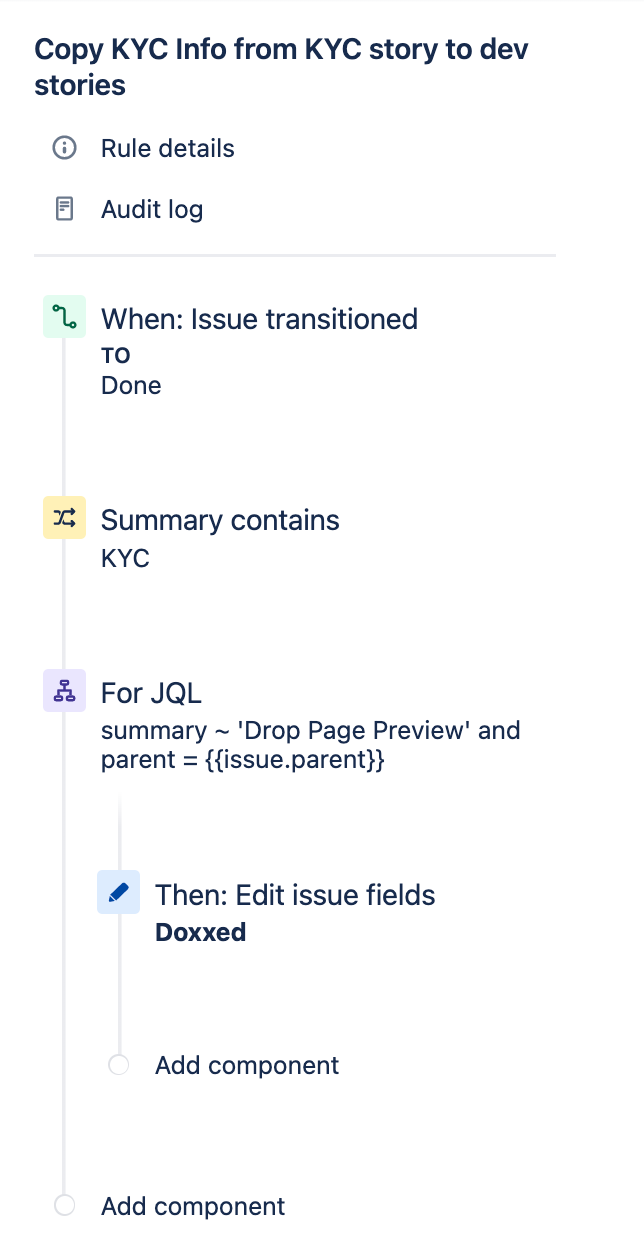
Task: Click the rule title heading
Action: (282, 67)
